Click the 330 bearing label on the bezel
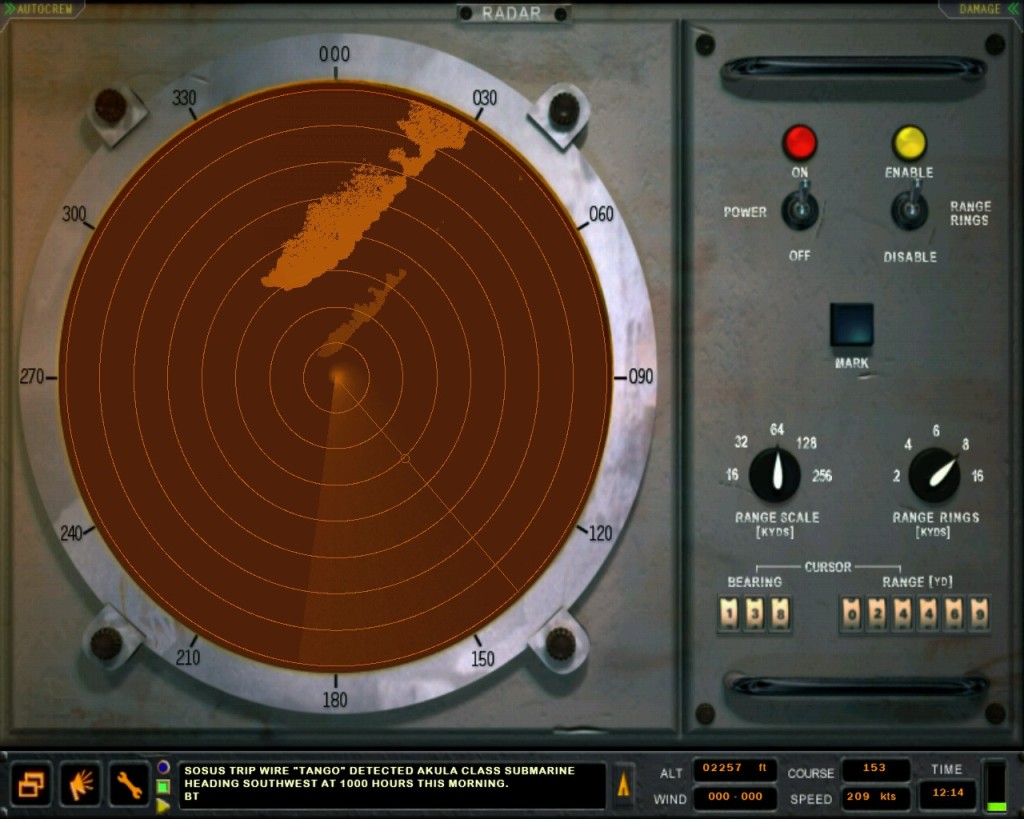 (184, 98)
